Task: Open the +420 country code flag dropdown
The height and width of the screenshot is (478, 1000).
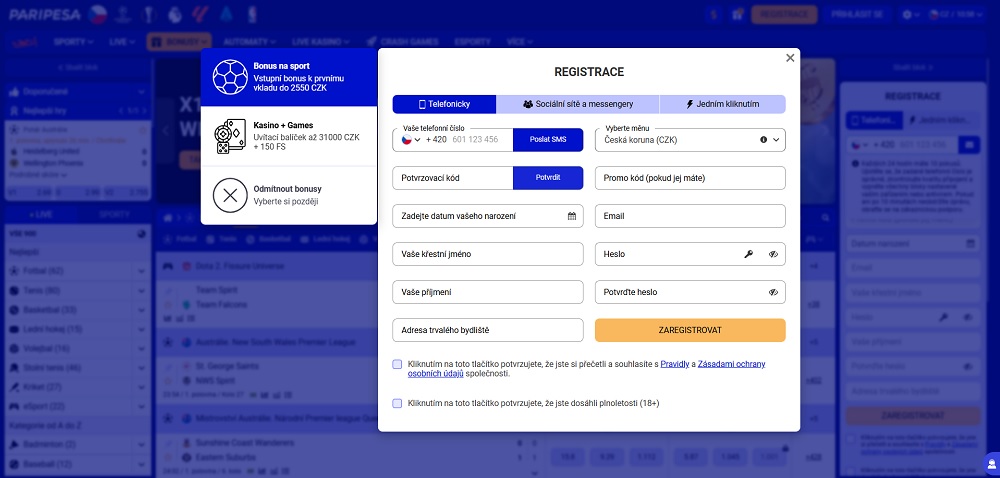Action: point(411,140)
